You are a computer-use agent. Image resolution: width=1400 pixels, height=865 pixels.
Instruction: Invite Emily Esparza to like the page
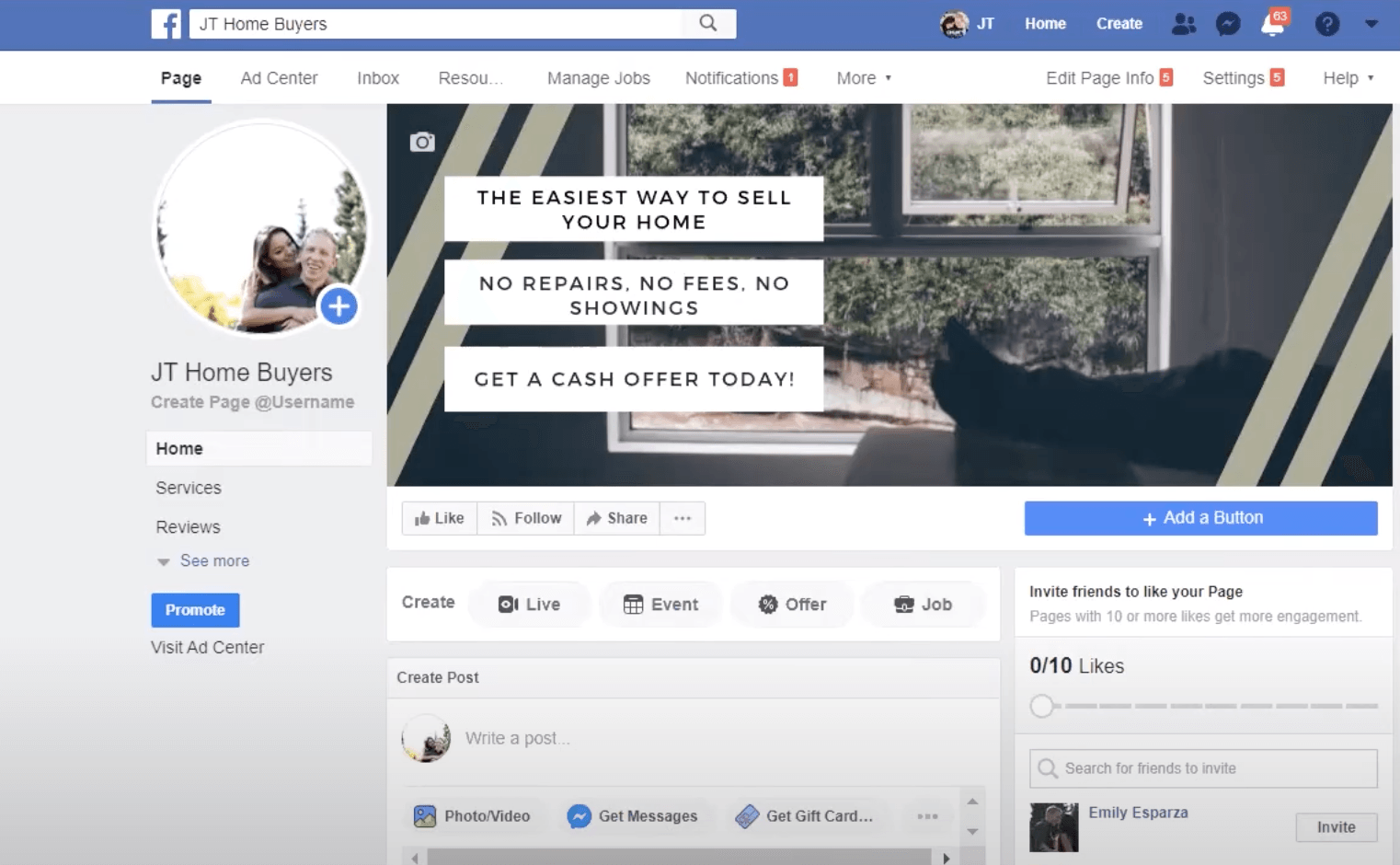(1336, 827)
